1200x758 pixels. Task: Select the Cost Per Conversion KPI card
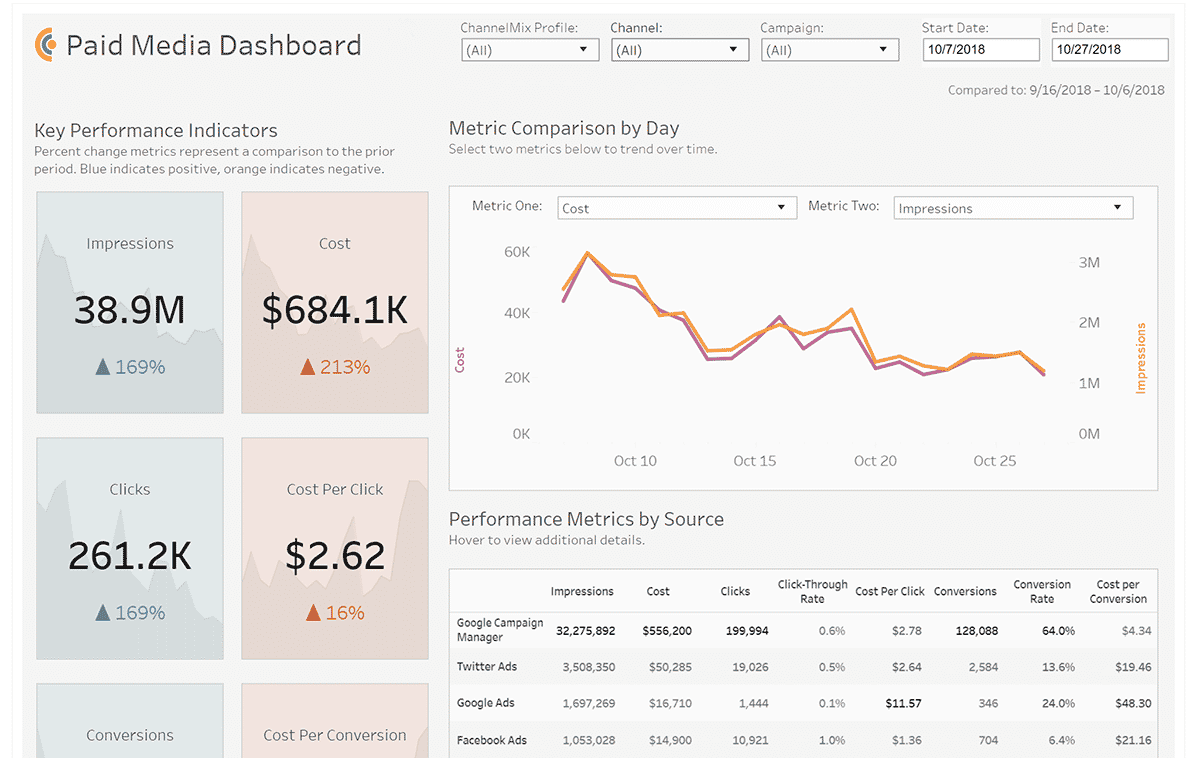click(335, 721)
